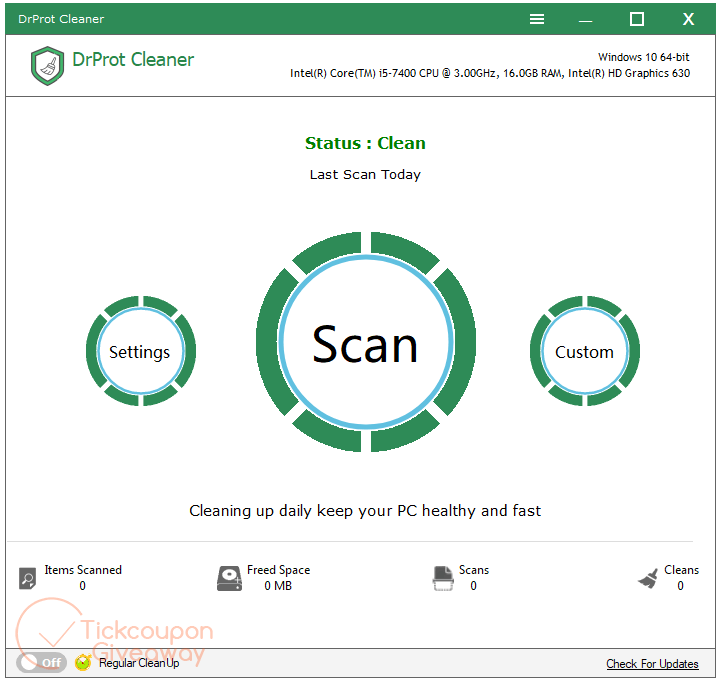The height and width of the screenshot is (682, 716).
Task: Open the Check For Updates link
Action: (x=652, y=664)
